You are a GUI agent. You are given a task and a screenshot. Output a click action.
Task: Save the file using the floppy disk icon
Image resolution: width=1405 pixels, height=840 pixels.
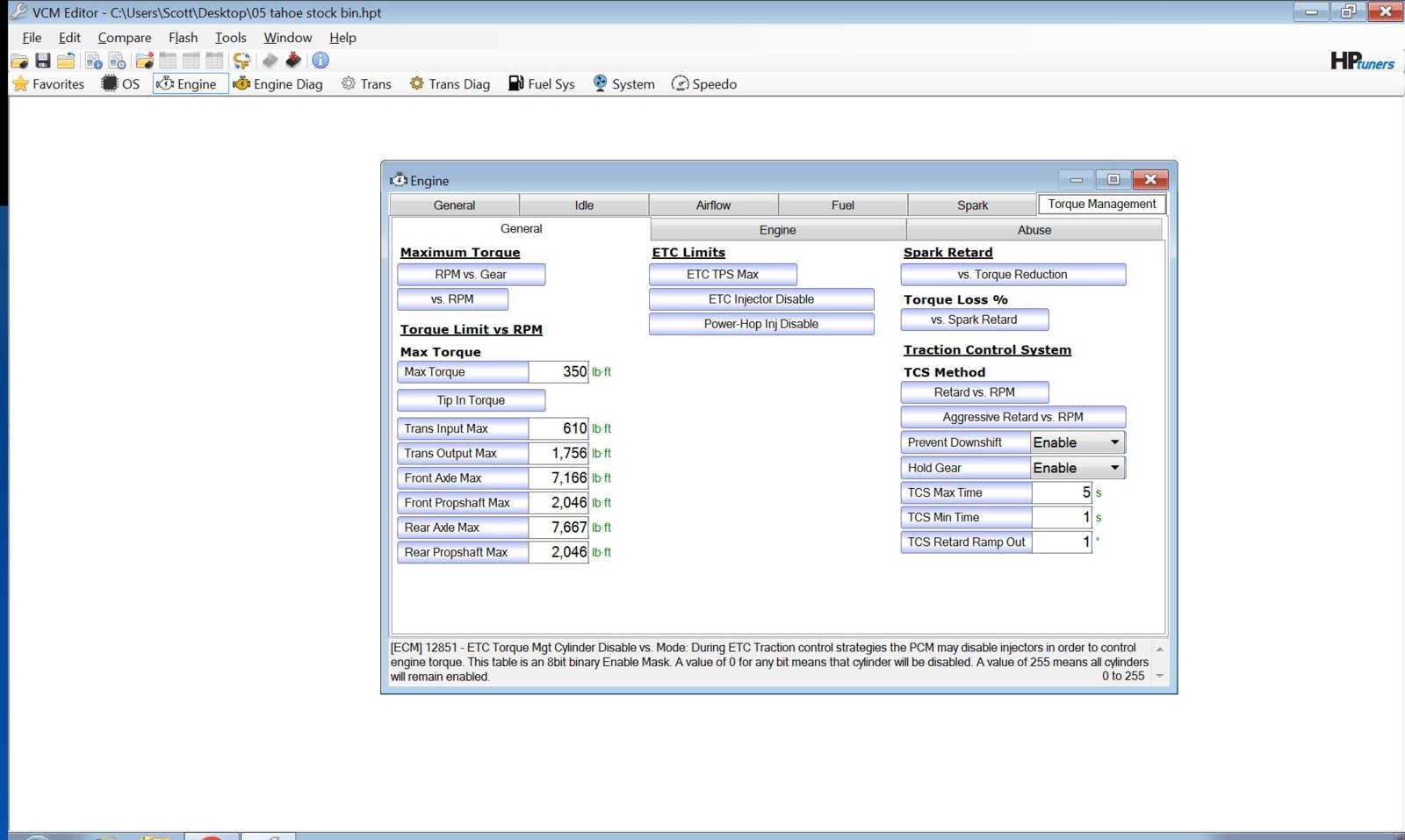[x=42, y=61]
